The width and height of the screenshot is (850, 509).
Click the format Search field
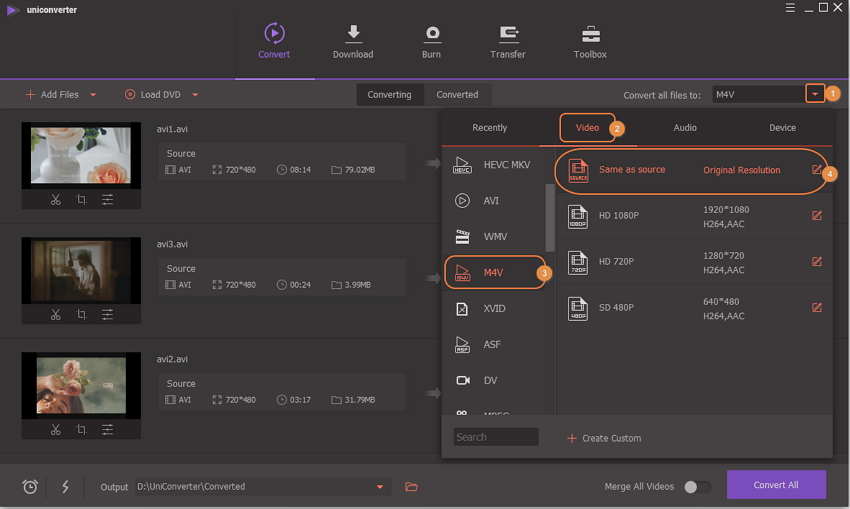pyautogui.click(x=496, y=437)
